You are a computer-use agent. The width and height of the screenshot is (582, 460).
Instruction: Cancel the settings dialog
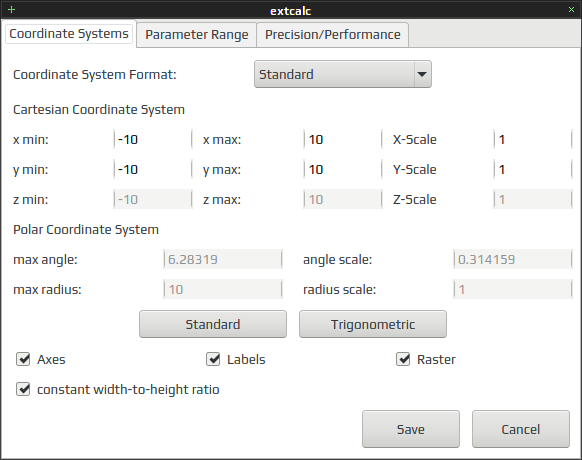click(521, 429)
